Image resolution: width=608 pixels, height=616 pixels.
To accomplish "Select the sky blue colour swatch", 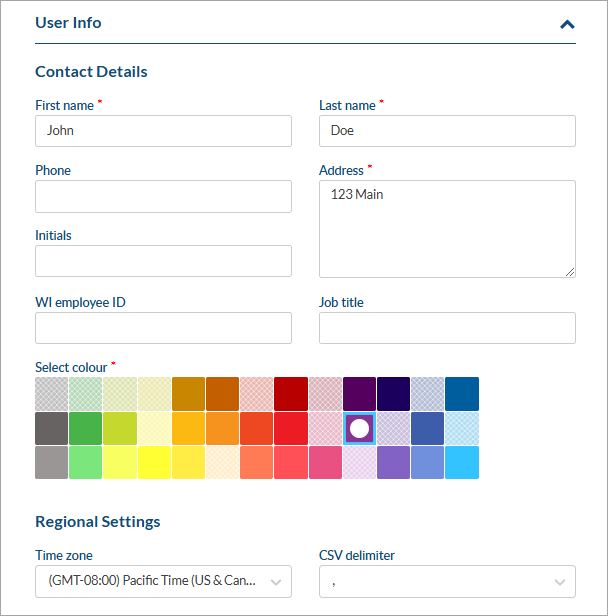I will pyautogui.click(x=462, y=462).
